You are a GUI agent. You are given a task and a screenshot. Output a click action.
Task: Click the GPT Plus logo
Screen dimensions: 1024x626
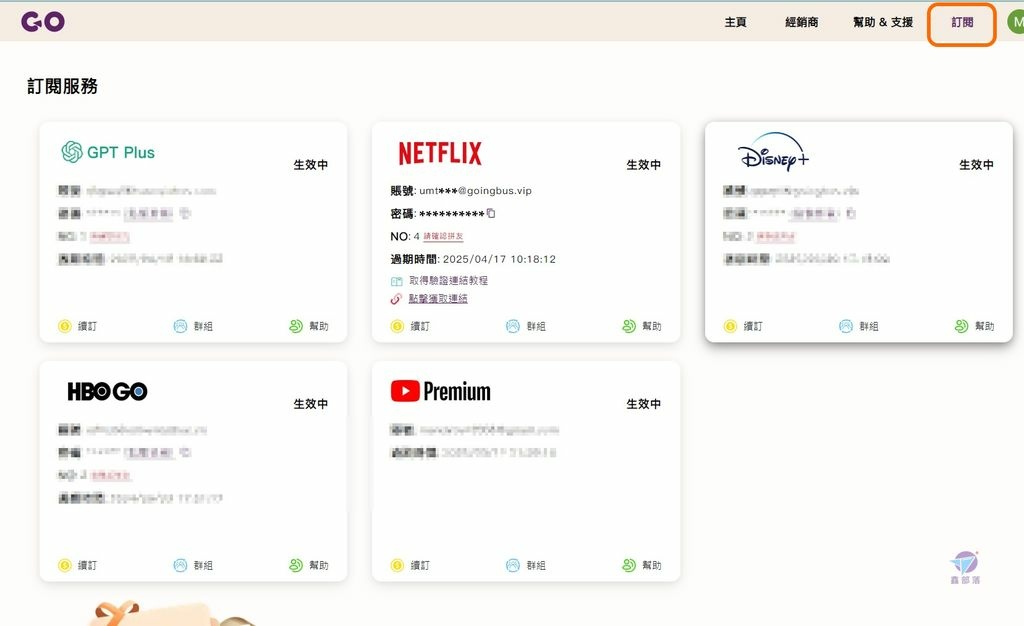[x=108, y=152]
